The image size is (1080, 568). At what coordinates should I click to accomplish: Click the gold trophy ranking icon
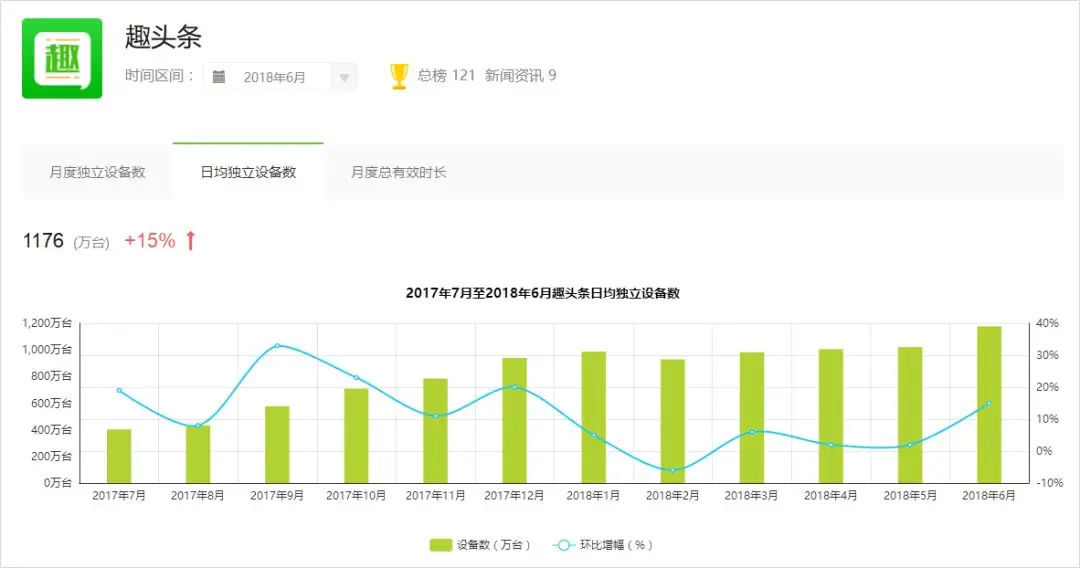point(399,76)
